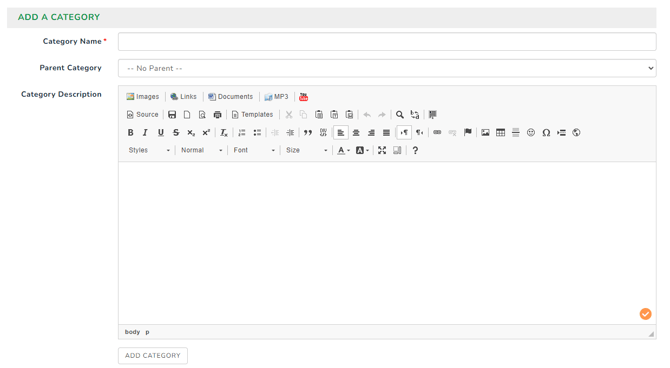The height and width of the screenshot is (368, 670).
Task: Open the Styles dropdown
Action: tap(149, 150)
